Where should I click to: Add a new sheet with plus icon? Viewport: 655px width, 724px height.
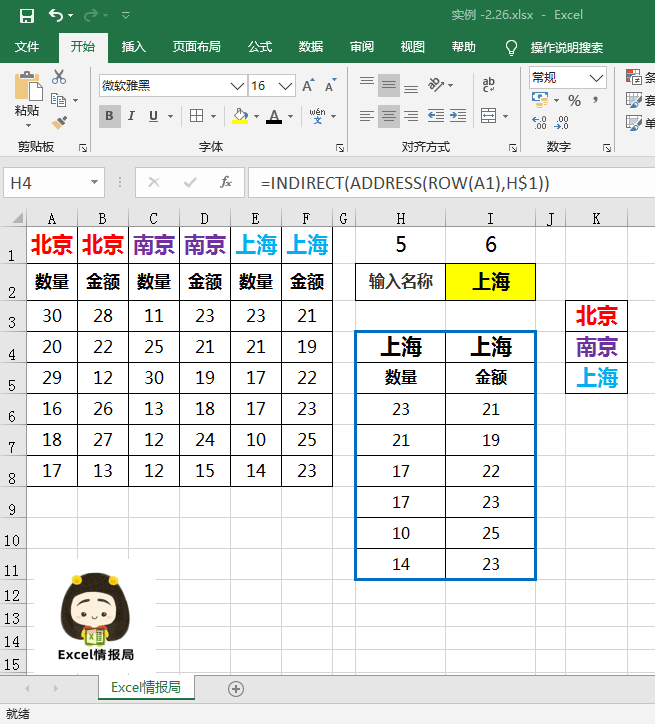point(236,688)
